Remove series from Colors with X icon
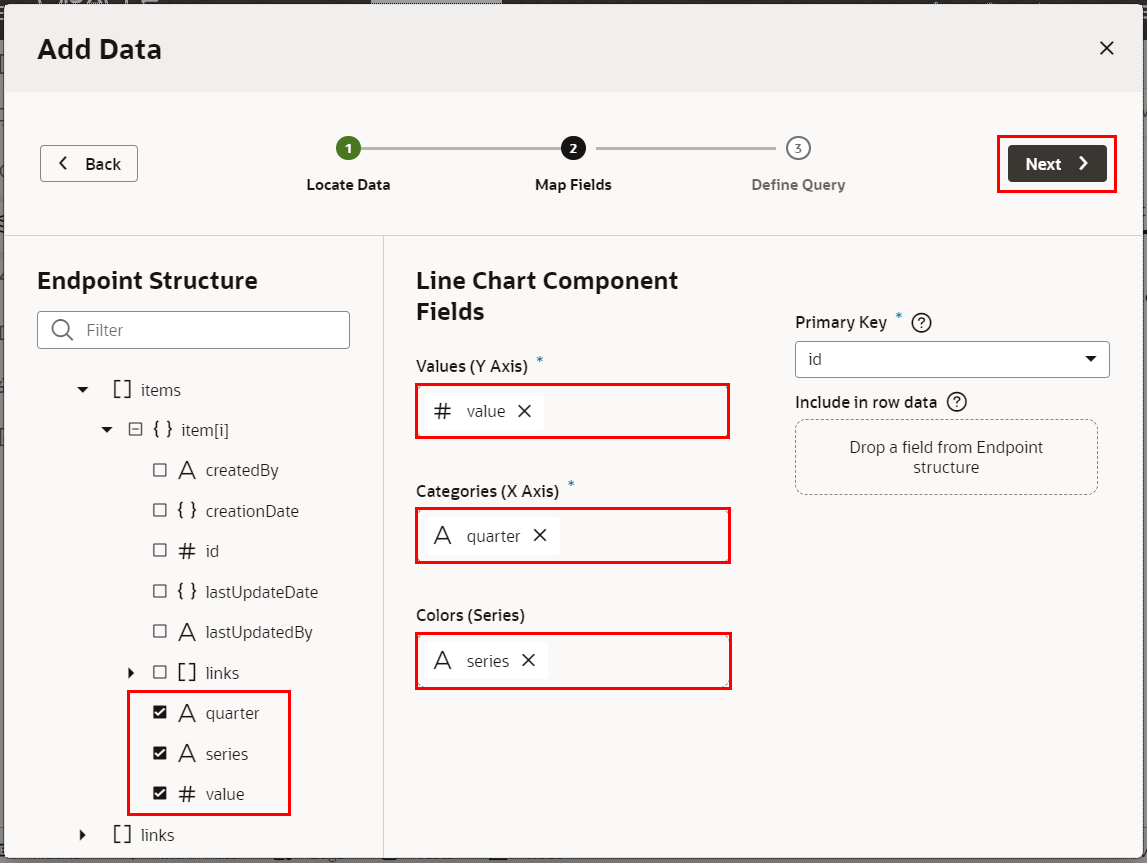Image resolution: width=1147 pixels, height=863 pixels. click(x=529, y=661)
